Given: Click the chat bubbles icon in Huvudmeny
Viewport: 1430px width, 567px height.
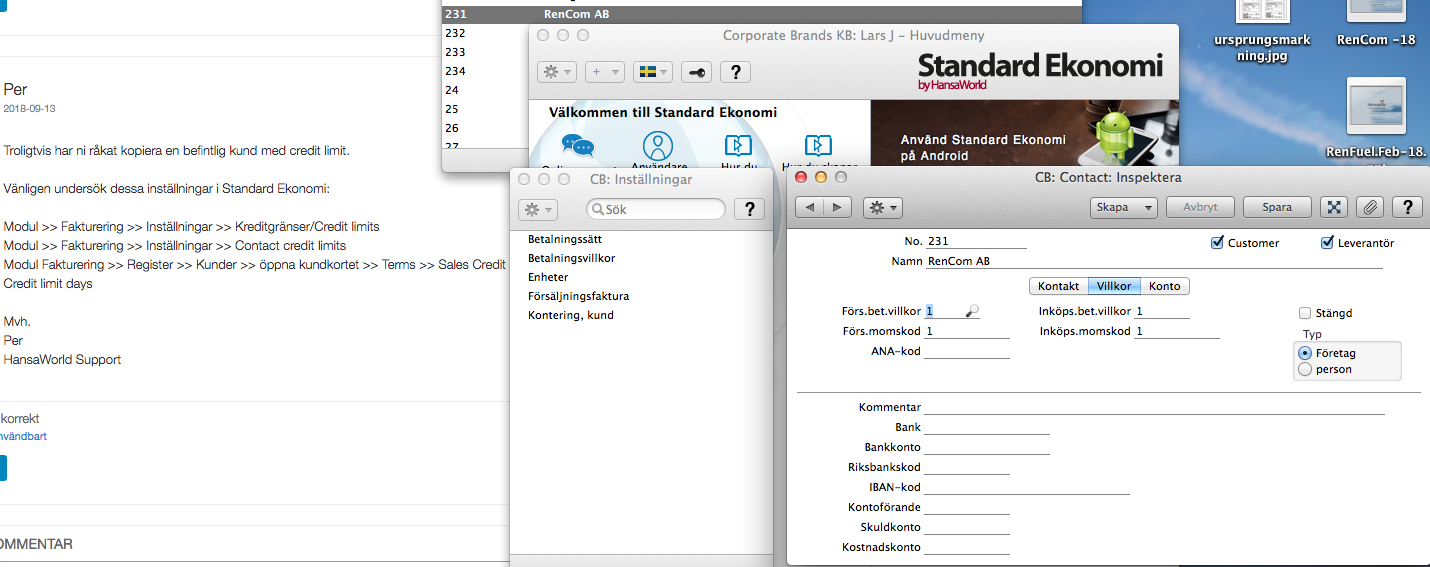Looking at the screenshot, I should tap(578, 147).
